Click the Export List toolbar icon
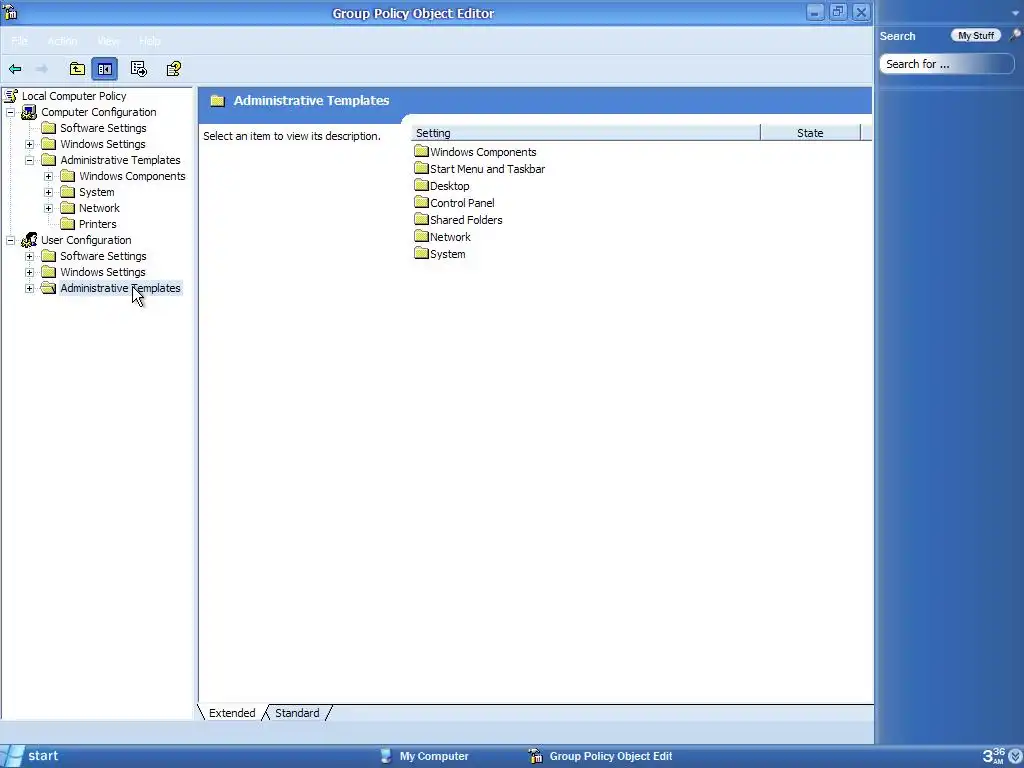1024x768 pixels. tap(138, 69)
